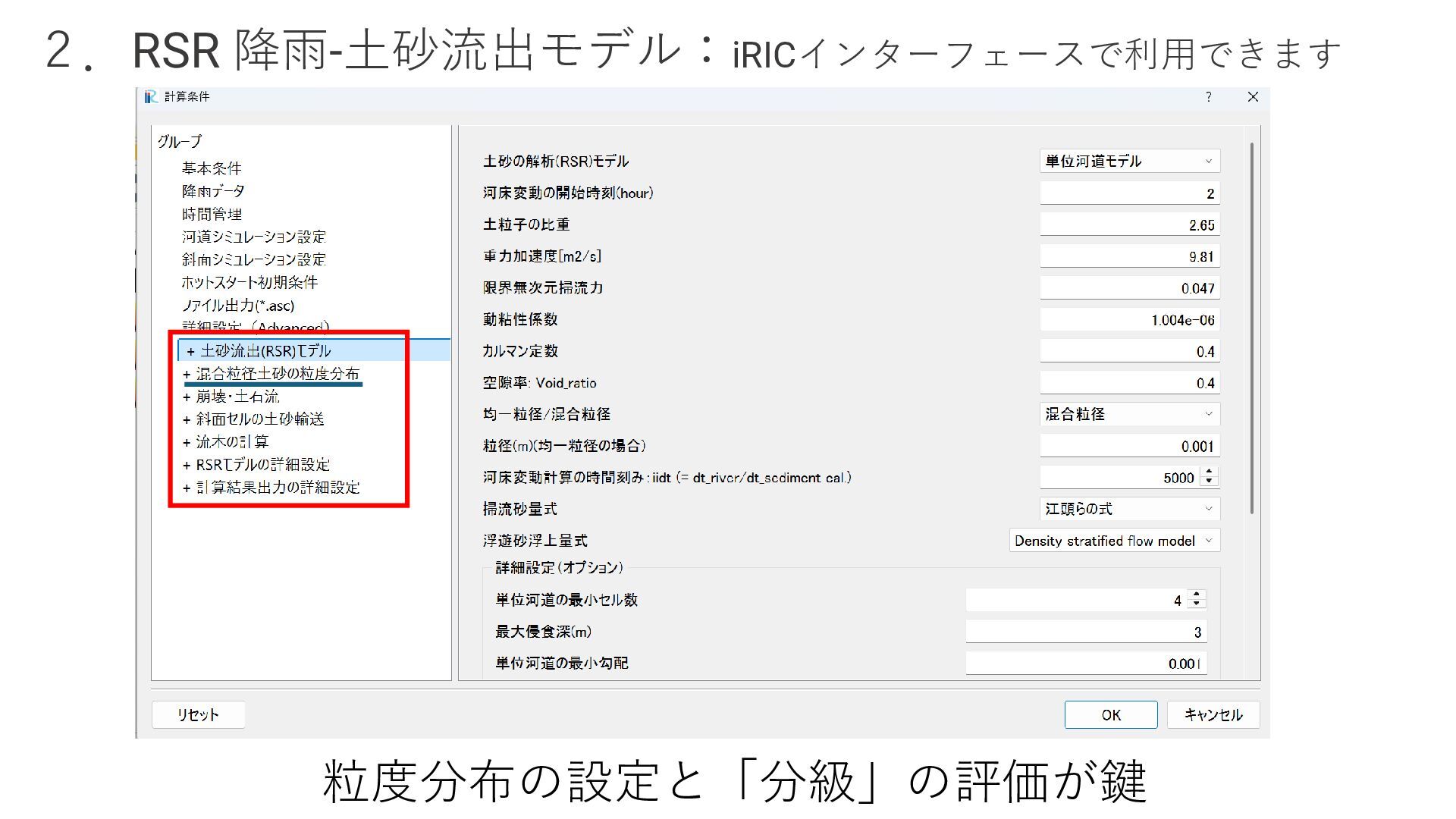Select 土砂流出(RSR)モデル in group list
Image resolution: width=1456 pixels, height=819 pixels.
click(x=265, y=351)
